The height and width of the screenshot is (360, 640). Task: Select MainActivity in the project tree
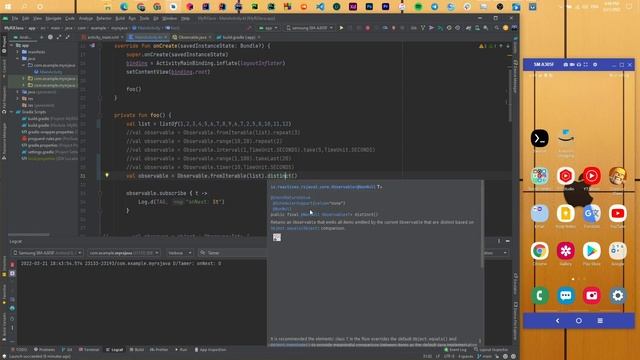tap(48, 72)
